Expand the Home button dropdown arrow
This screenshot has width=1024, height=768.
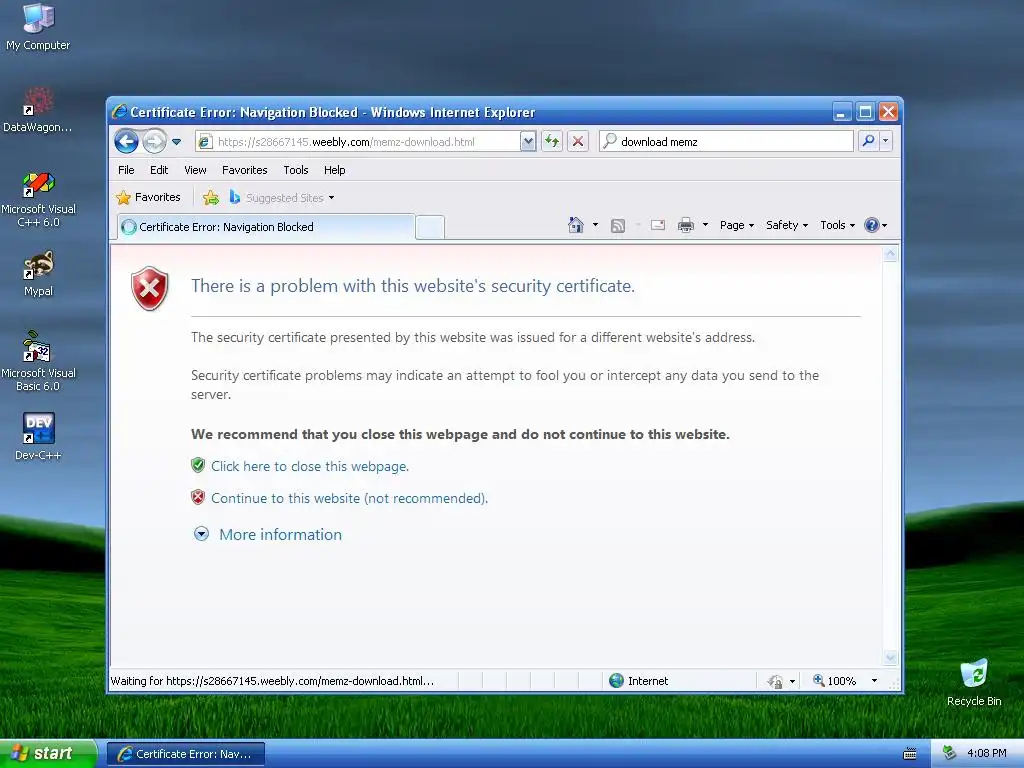(595, 225)
